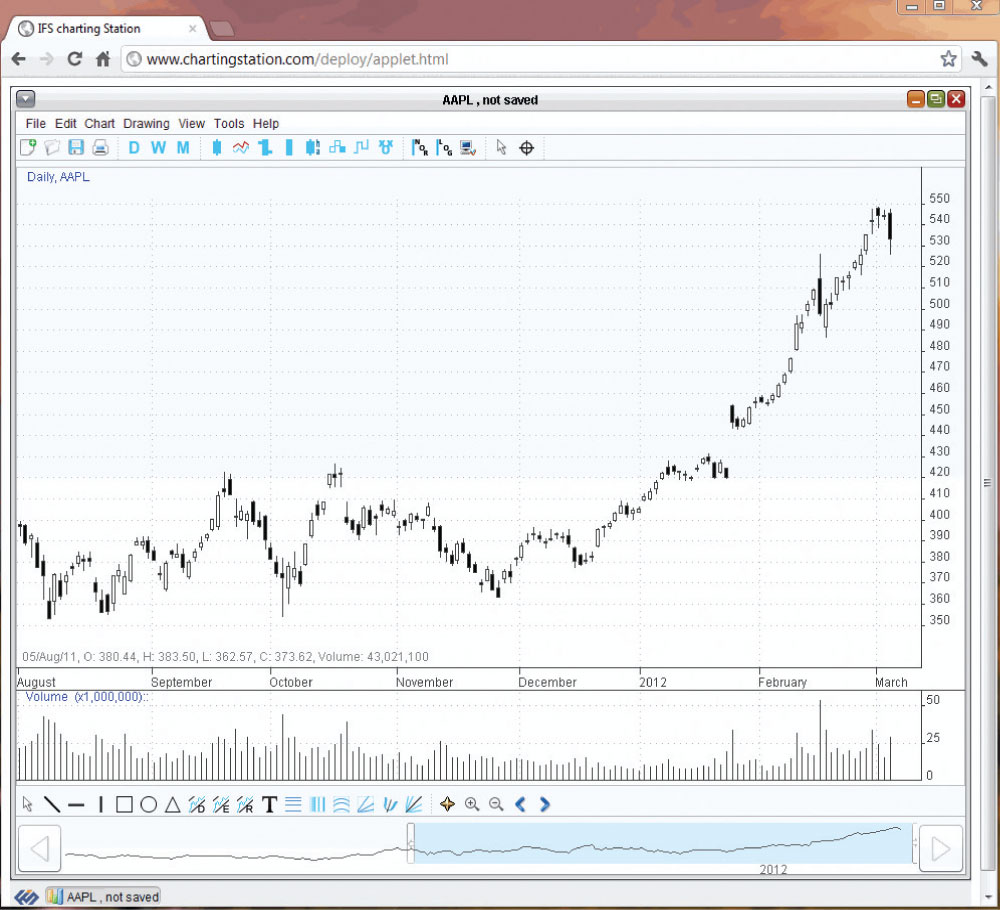Toggle Weekly timeframe with W button

click(158, 148)
